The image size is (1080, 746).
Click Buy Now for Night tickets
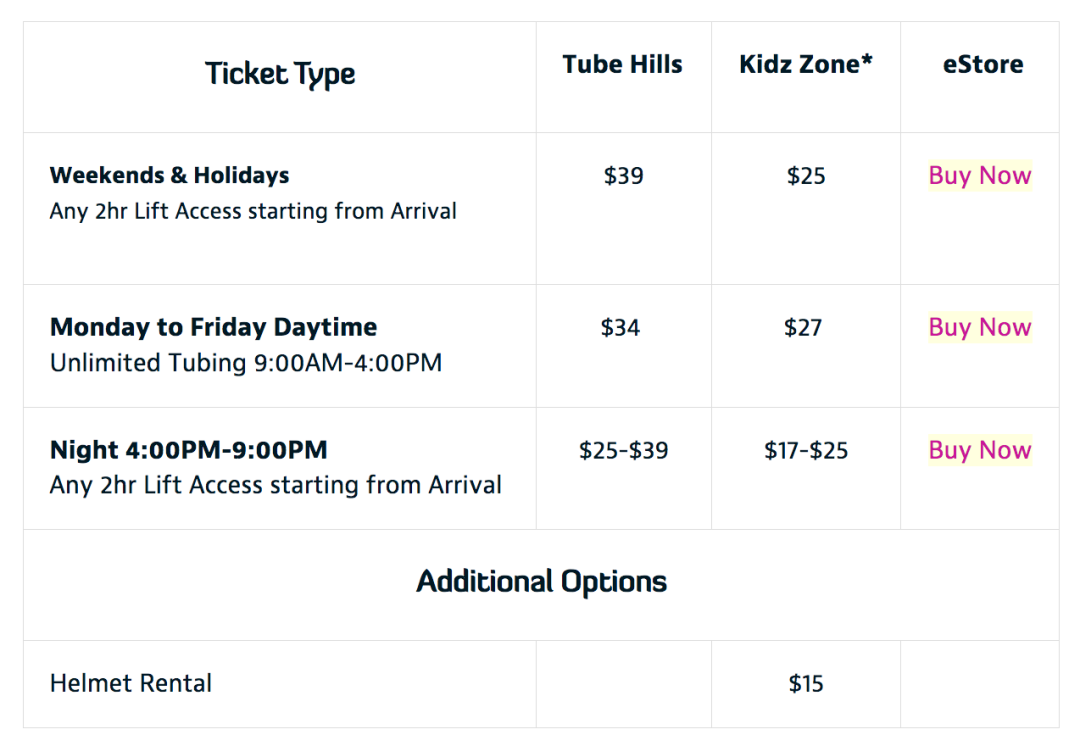coord(979,450)
